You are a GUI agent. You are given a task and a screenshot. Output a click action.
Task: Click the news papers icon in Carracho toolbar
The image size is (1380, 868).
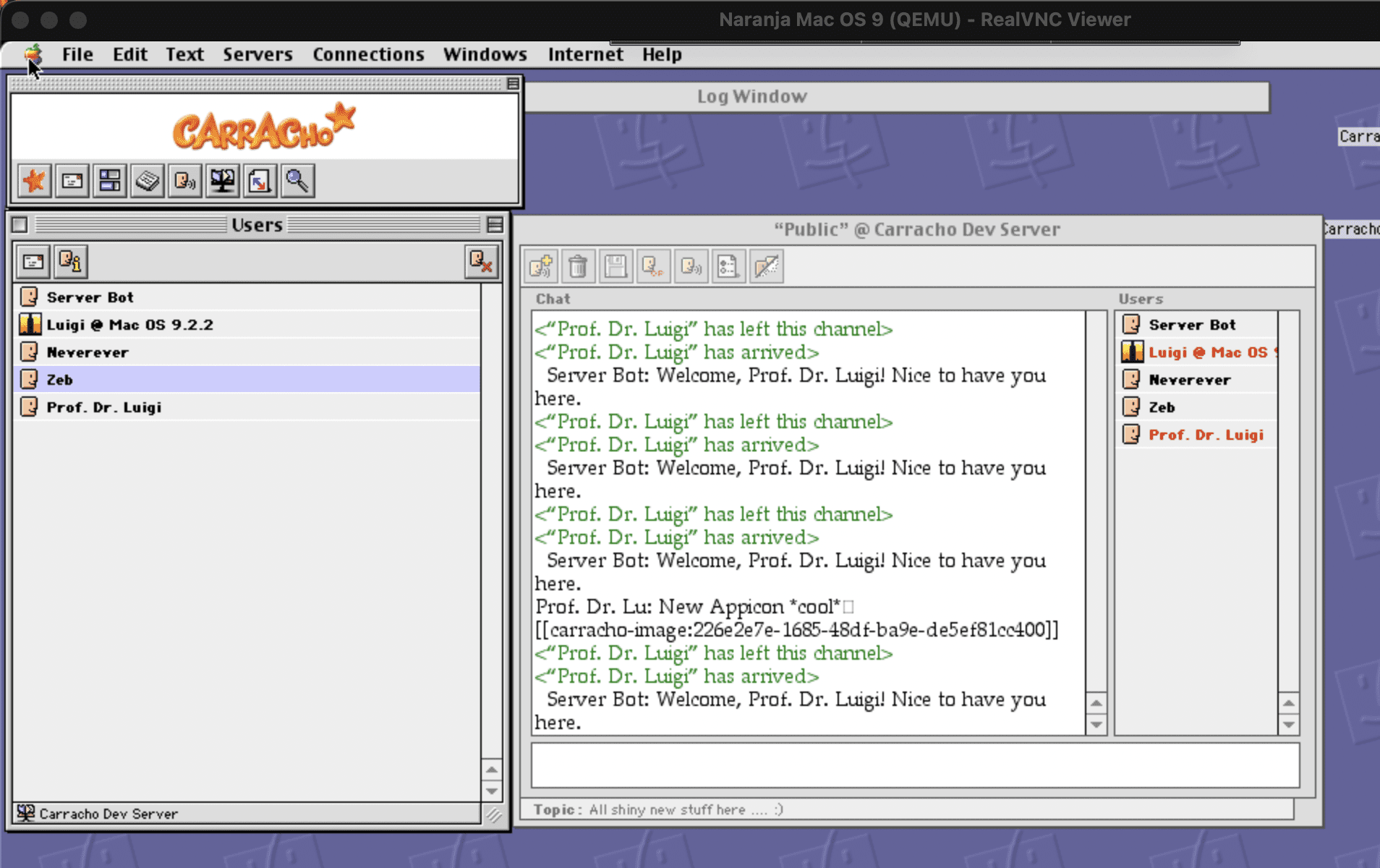click(x=147, y=181)
